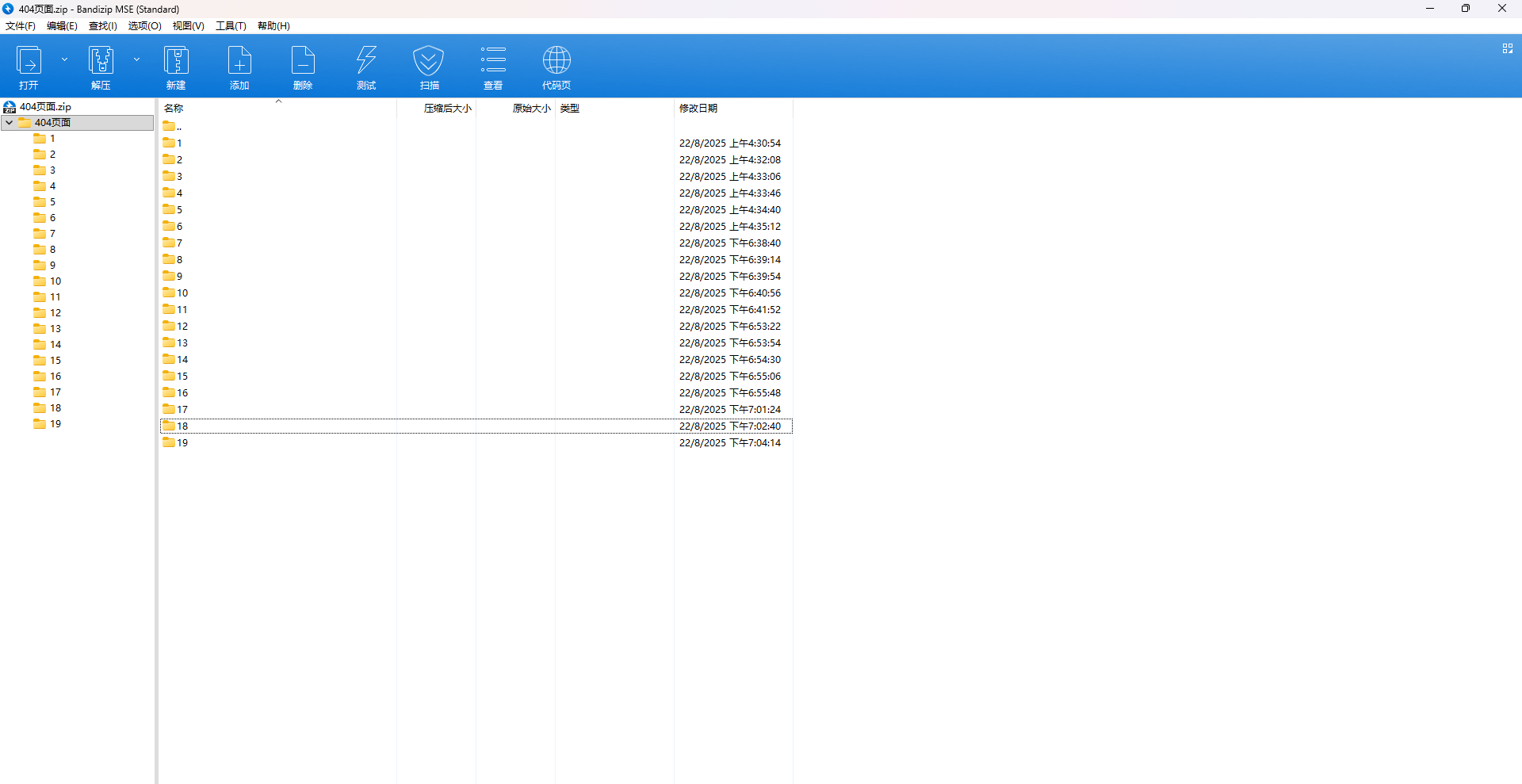
Task: Open the dropdown arrow beside 解压
Action: click(x=136, y=59)
